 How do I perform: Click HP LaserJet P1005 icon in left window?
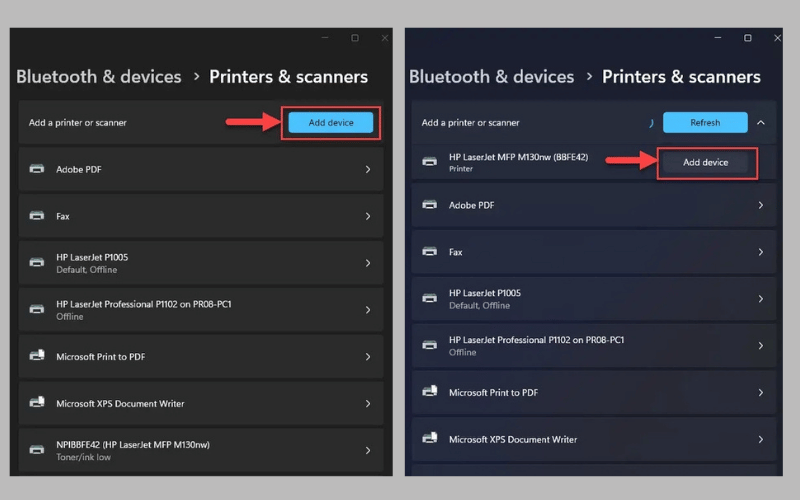tap(37, 262)
